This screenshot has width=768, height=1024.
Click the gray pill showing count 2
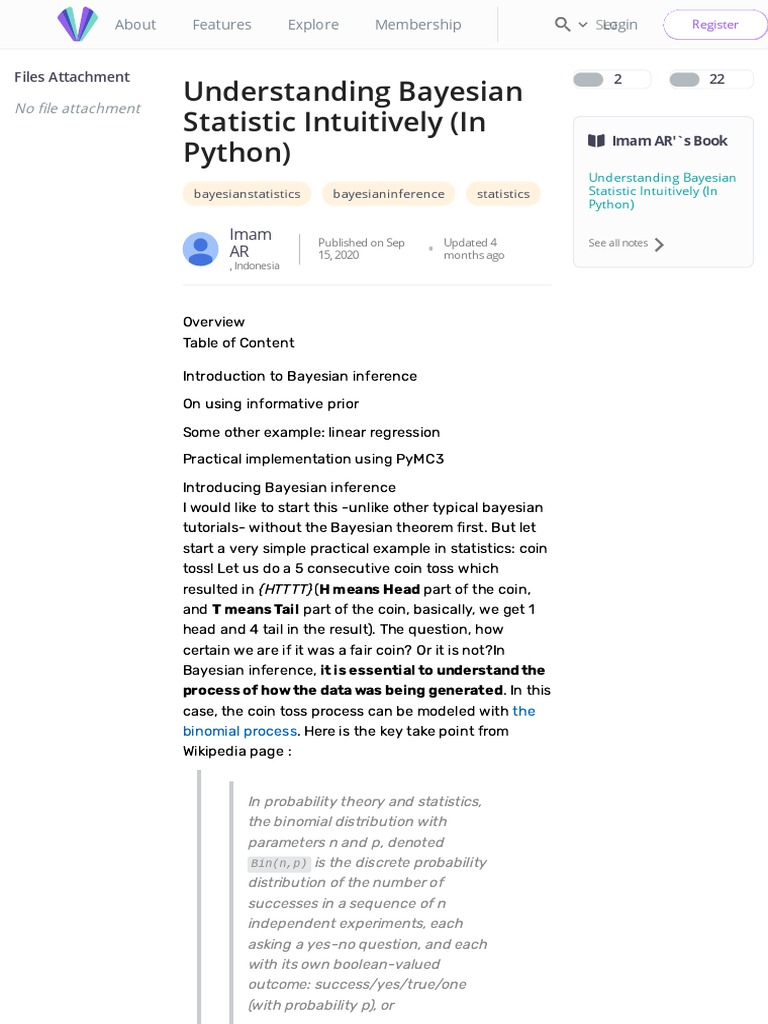[588, 80]
